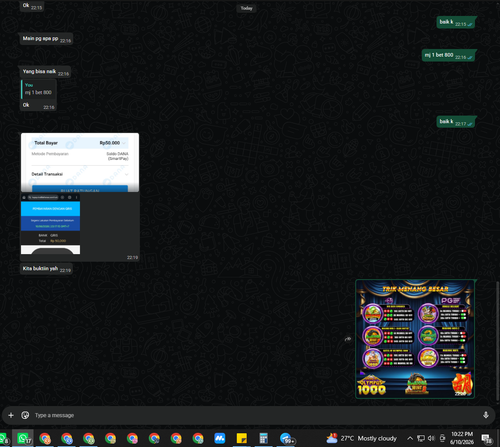Image resolution: width=500 pixels, height=447 pixels.
Task: Open the volume control in tray
Action: [431, 438]
